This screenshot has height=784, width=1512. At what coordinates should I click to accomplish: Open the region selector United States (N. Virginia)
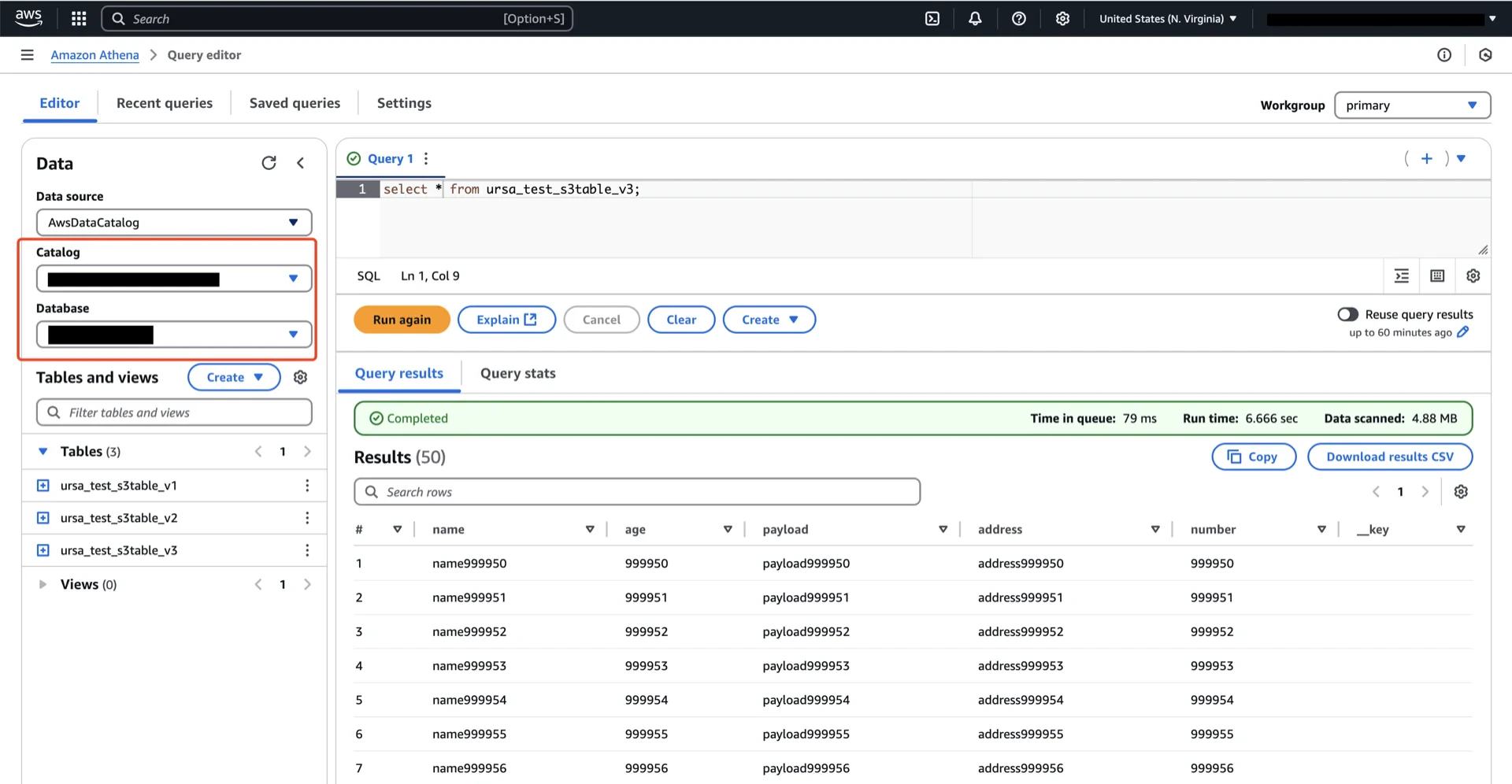[x=1168, y=19]
